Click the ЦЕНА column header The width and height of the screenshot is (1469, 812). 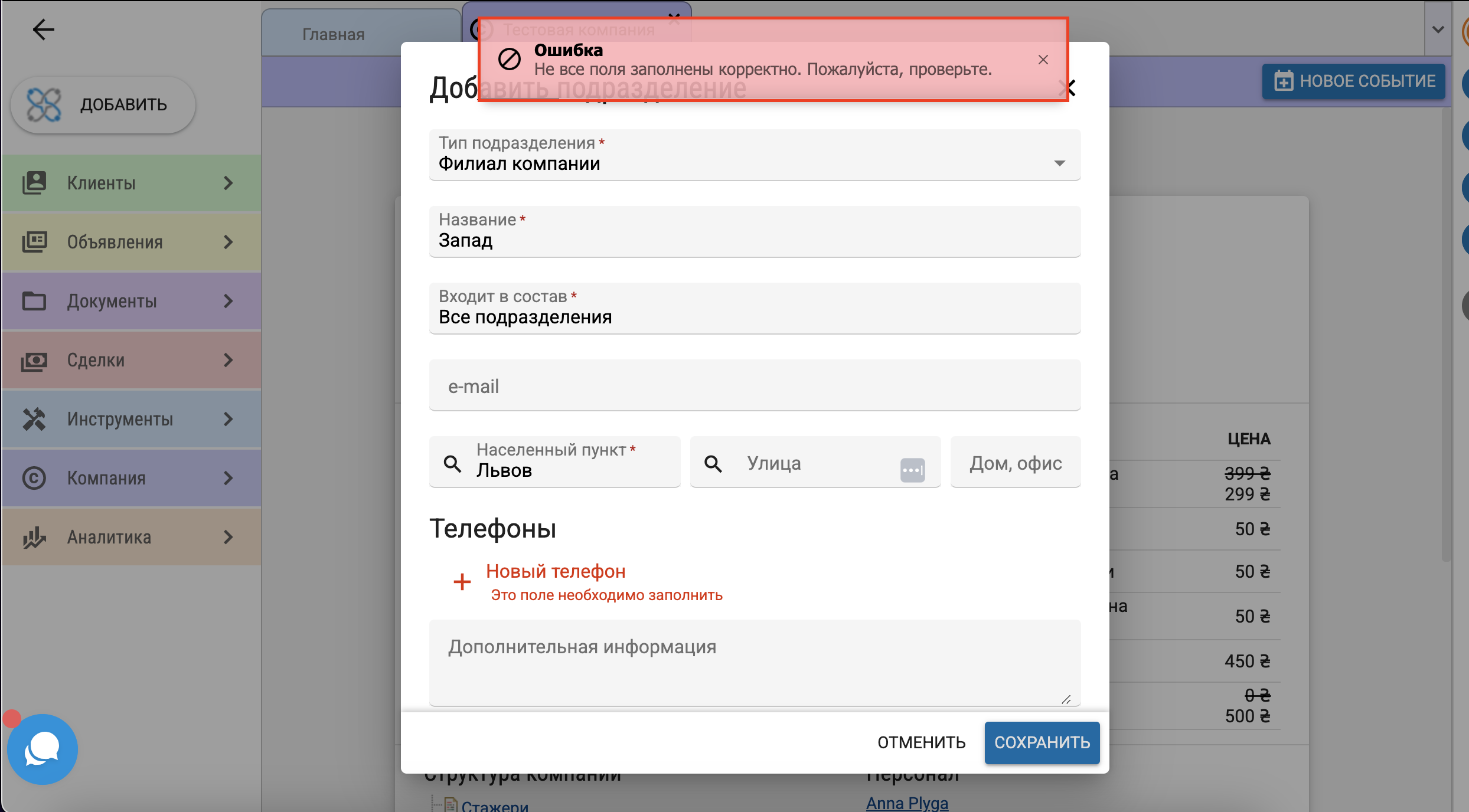click(x=1249, y=438)
